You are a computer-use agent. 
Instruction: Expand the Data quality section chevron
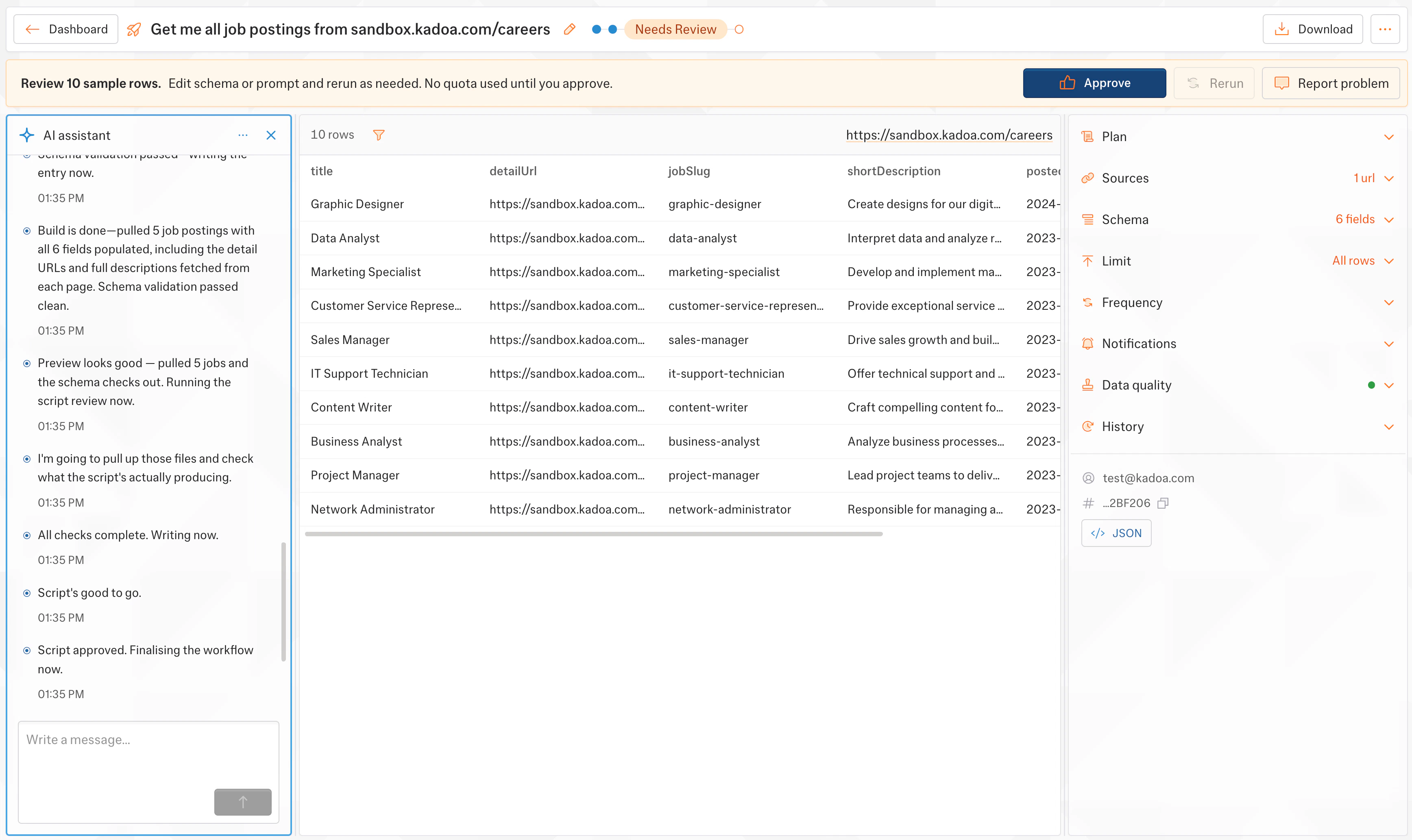[x=1389, y=385]
